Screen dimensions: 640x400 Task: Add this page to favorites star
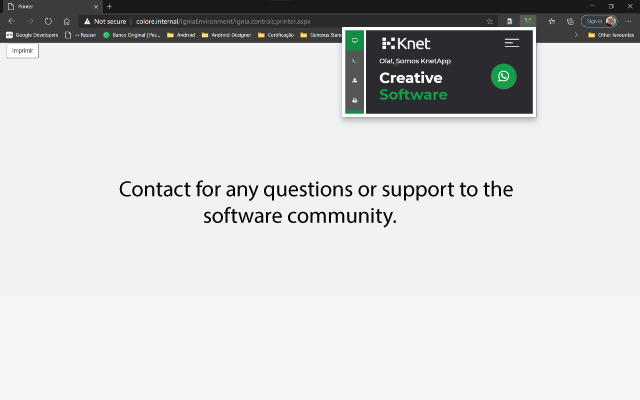pos(489,21)
